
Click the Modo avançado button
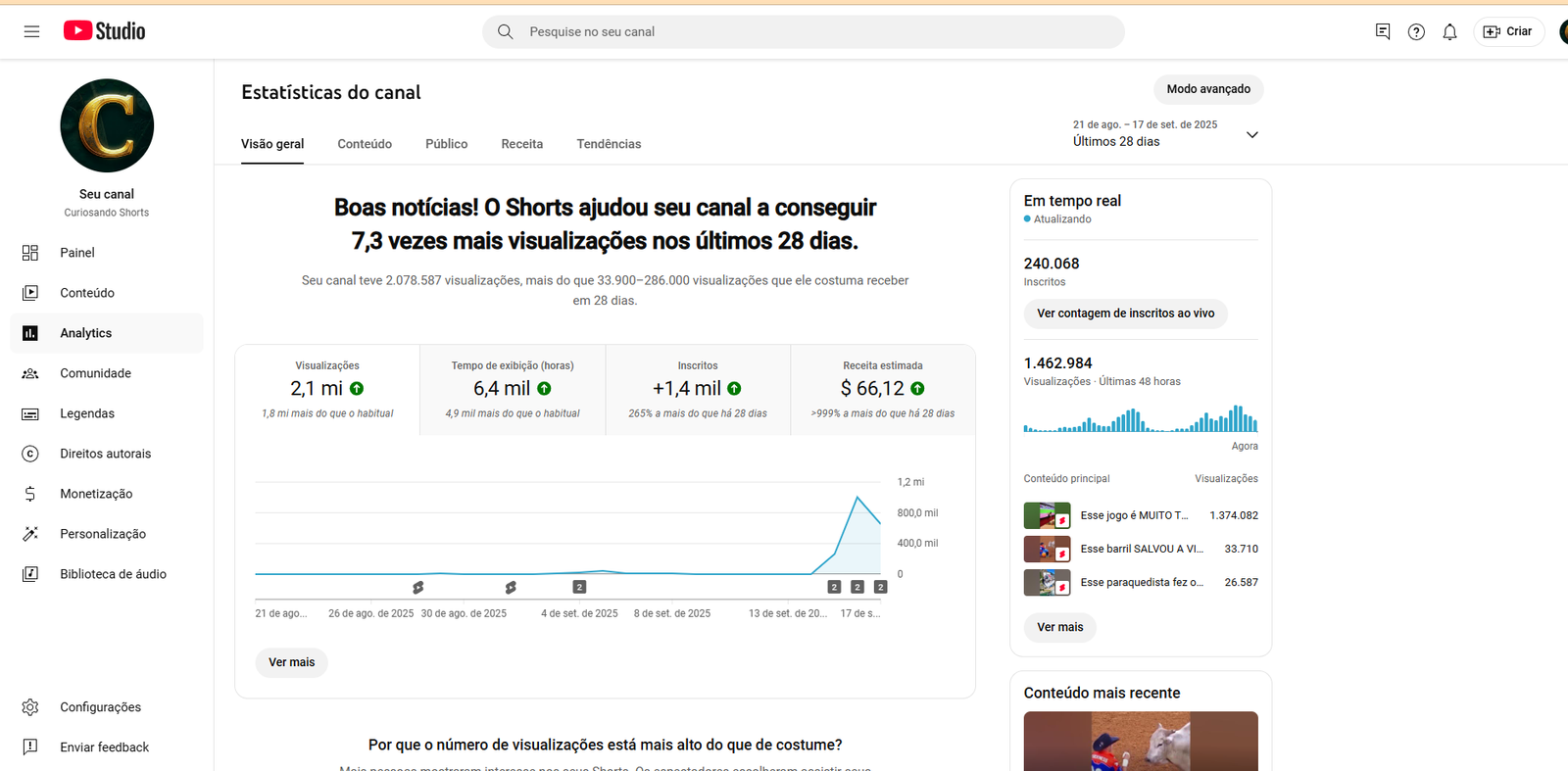click(1208, 89)
